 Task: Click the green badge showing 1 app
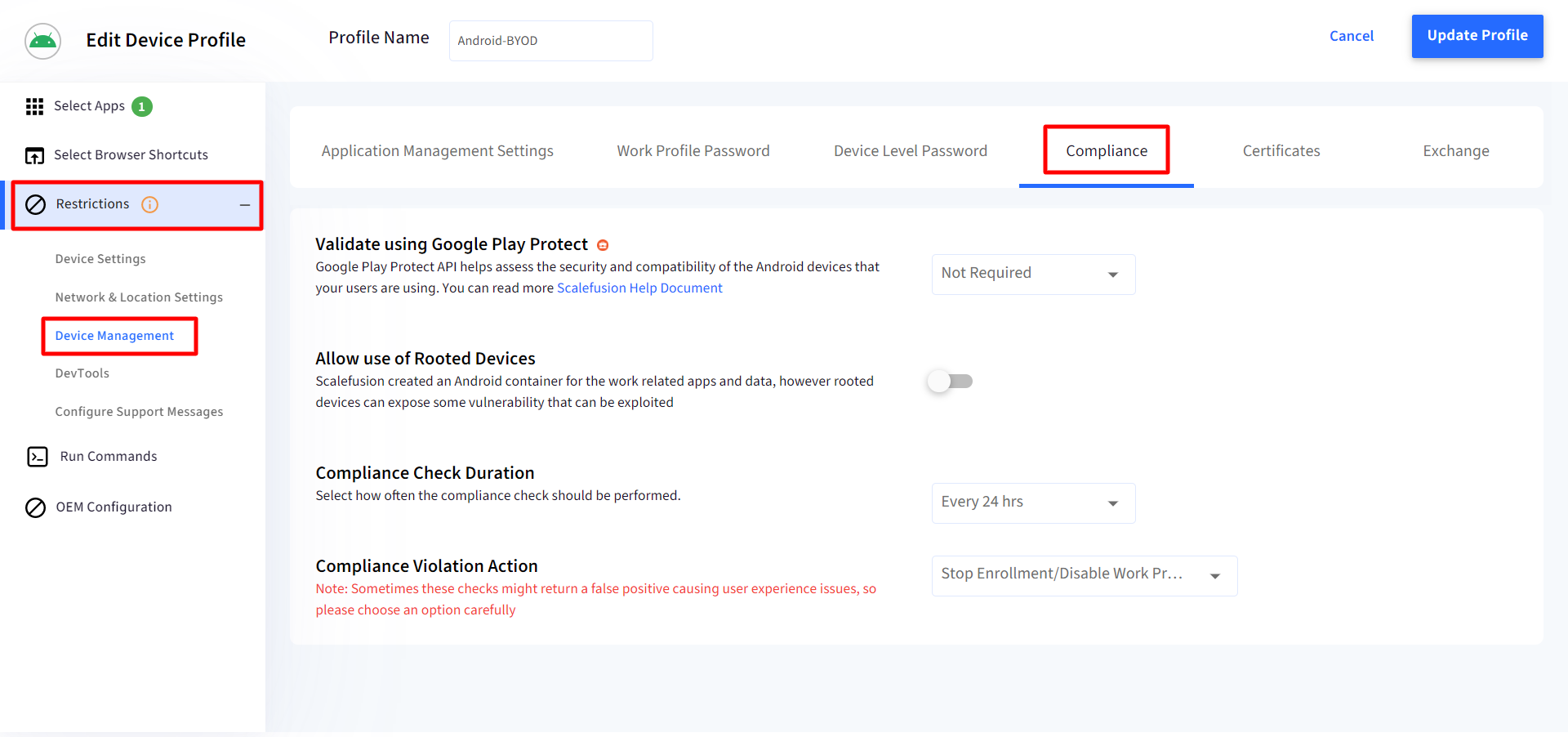[x=142, y=106]
